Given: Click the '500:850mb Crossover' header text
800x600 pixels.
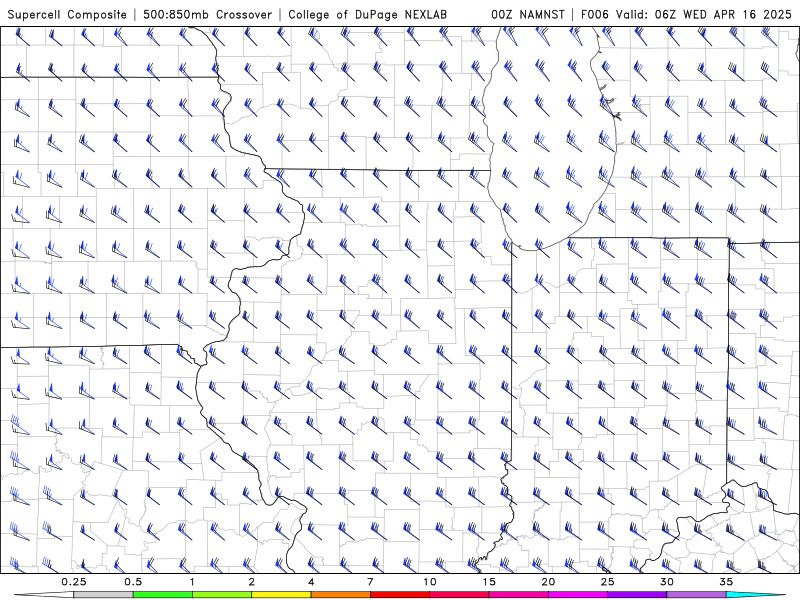Looking at the screenshot, I should coord(208,14).
